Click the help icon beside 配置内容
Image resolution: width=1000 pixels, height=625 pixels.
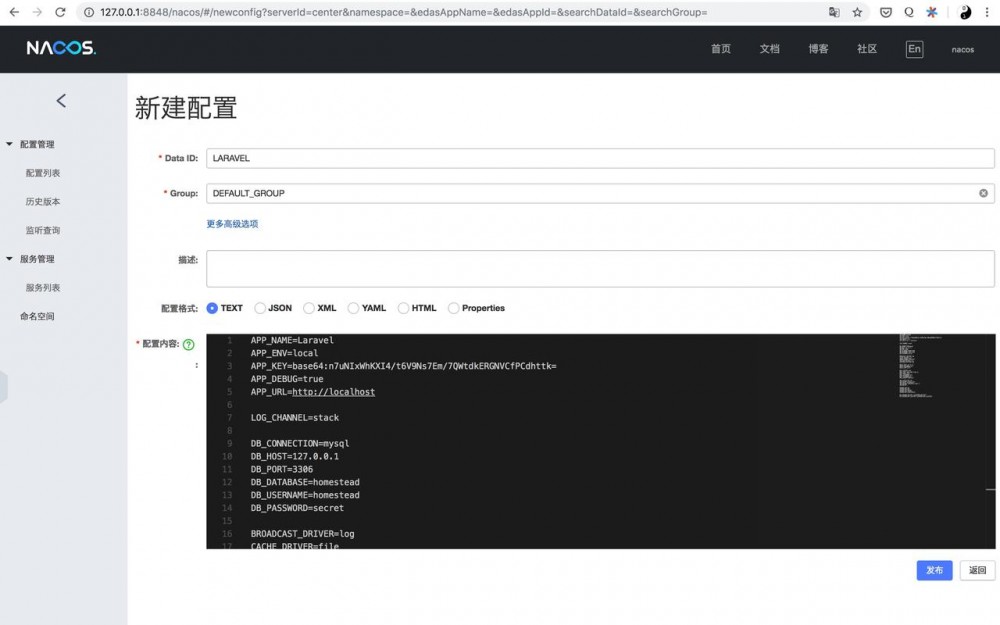(190, 344)
